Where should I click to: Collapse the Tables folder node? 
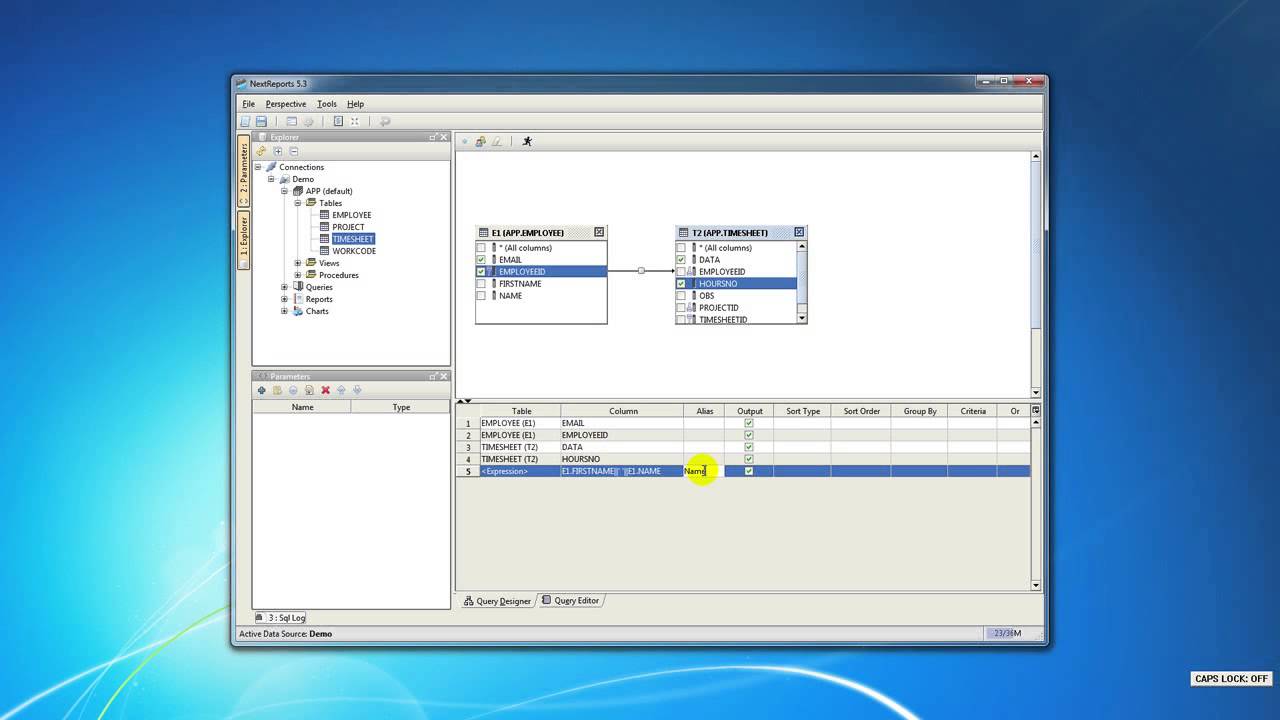297,203
